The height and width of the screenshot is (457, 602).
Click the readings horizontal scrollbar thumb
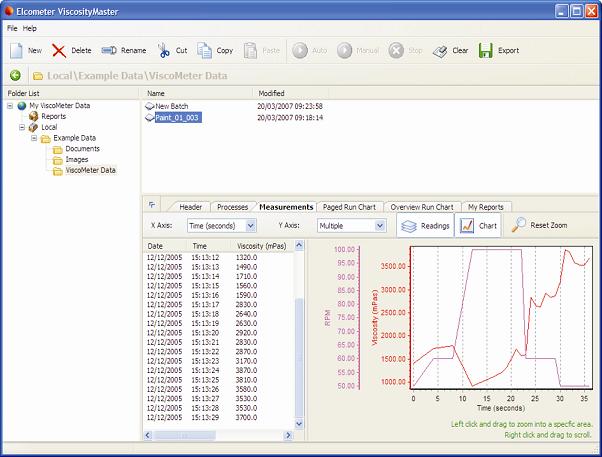pos(184,435)
